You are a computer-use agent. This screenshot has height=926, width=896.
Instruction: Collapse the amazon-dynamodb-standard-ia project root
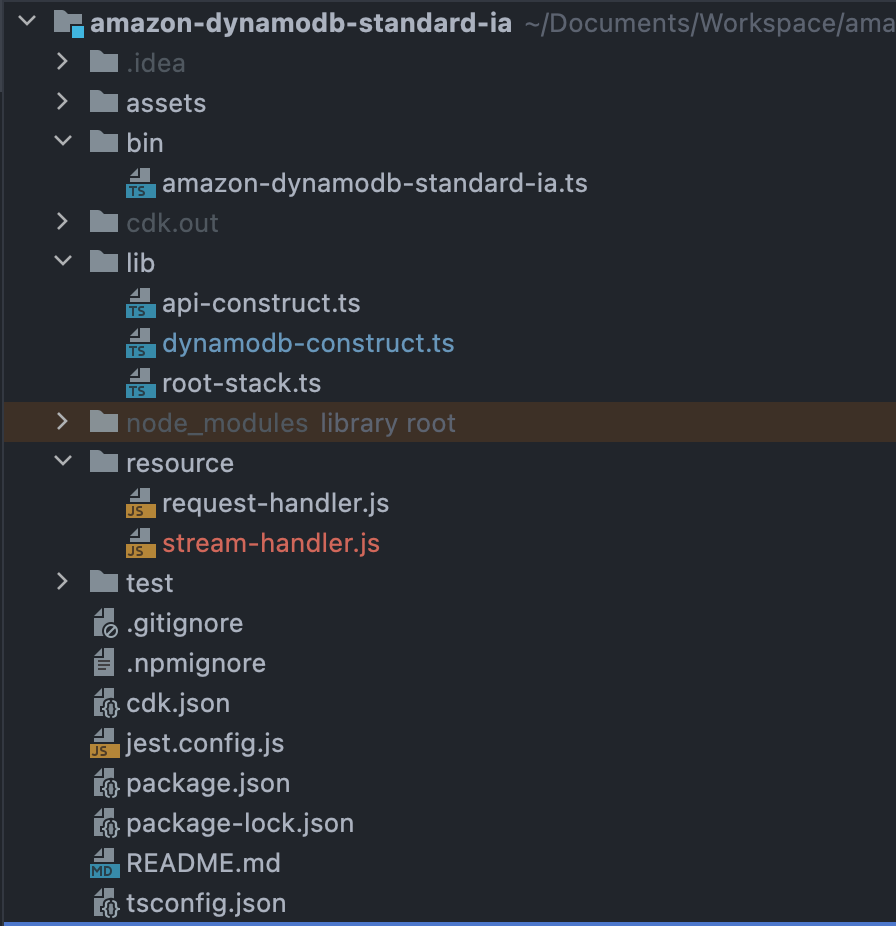pyautogui.click(x=27, y=22)
